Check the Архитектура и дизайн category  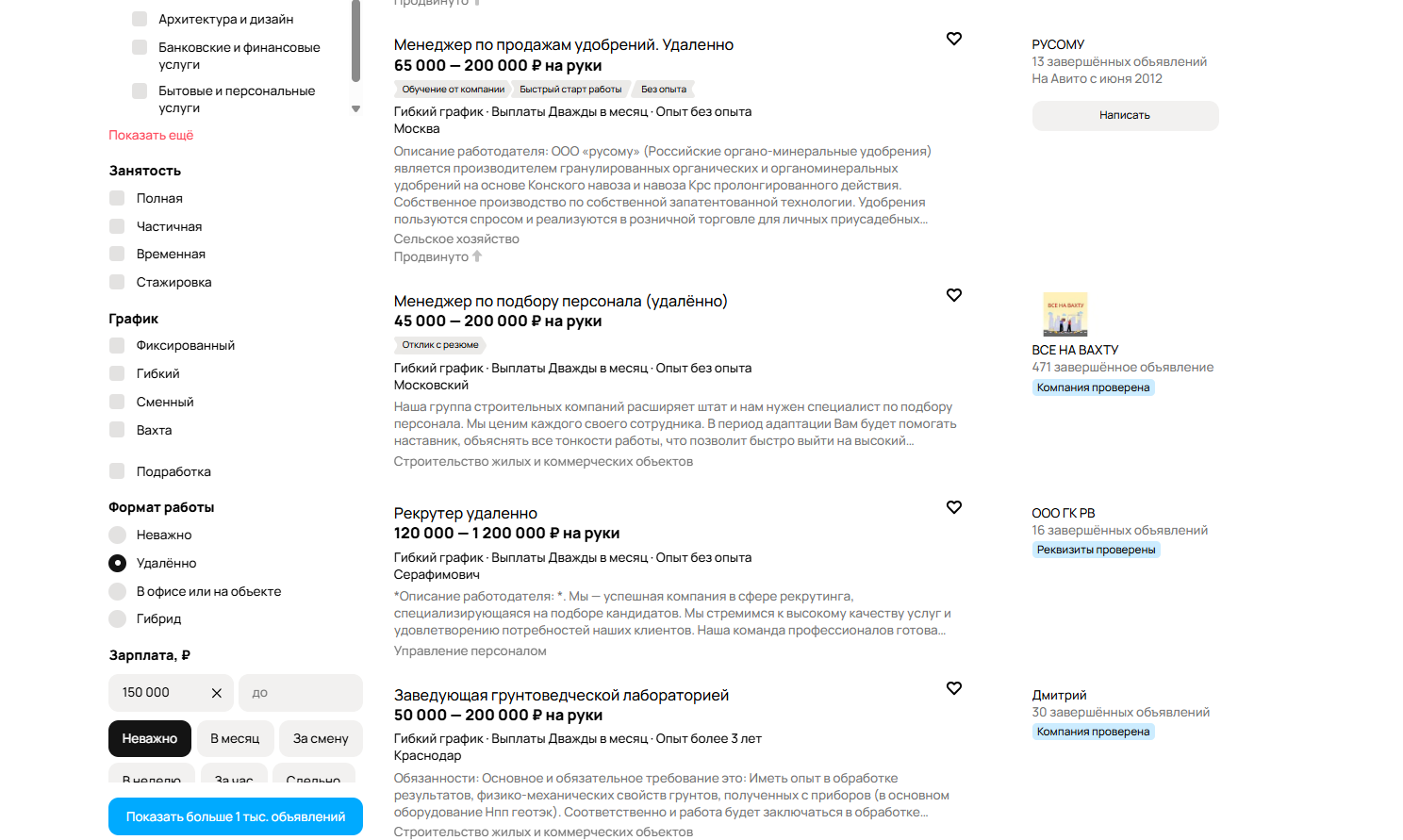click(140, 19)
